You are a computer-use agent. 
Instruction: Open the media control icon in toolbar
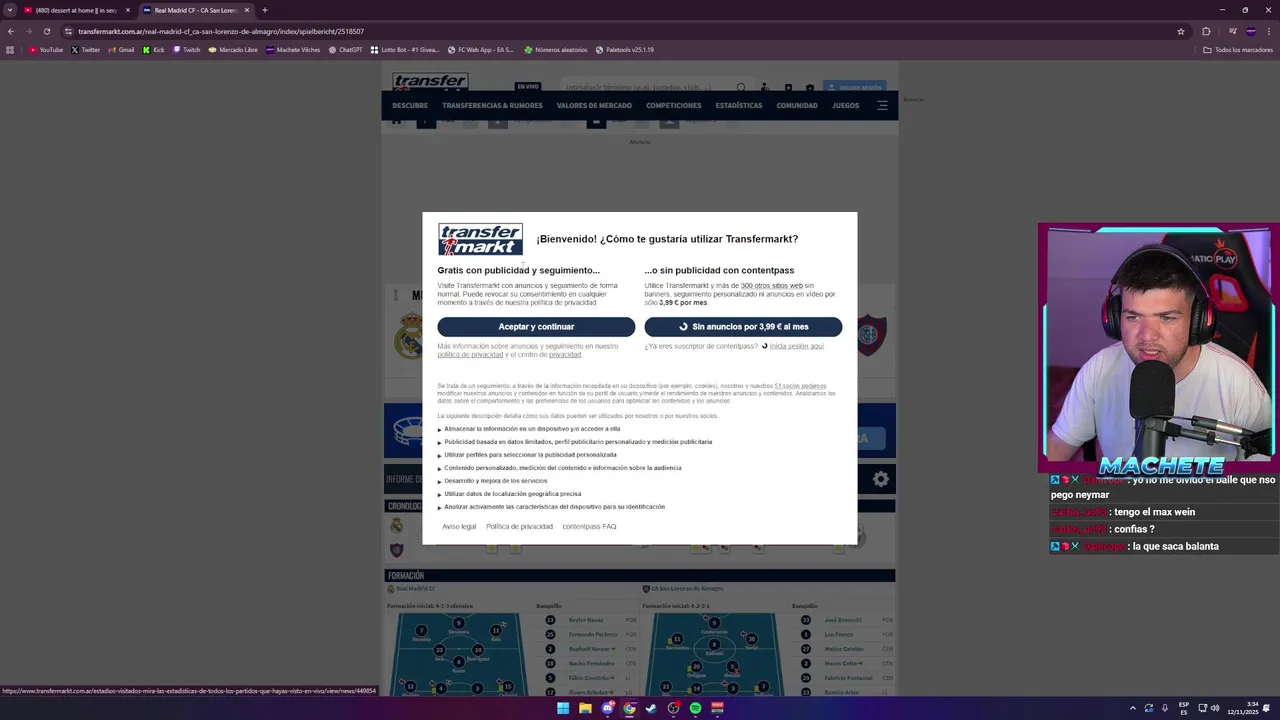pyautogui.click(x=1232, y=31)
